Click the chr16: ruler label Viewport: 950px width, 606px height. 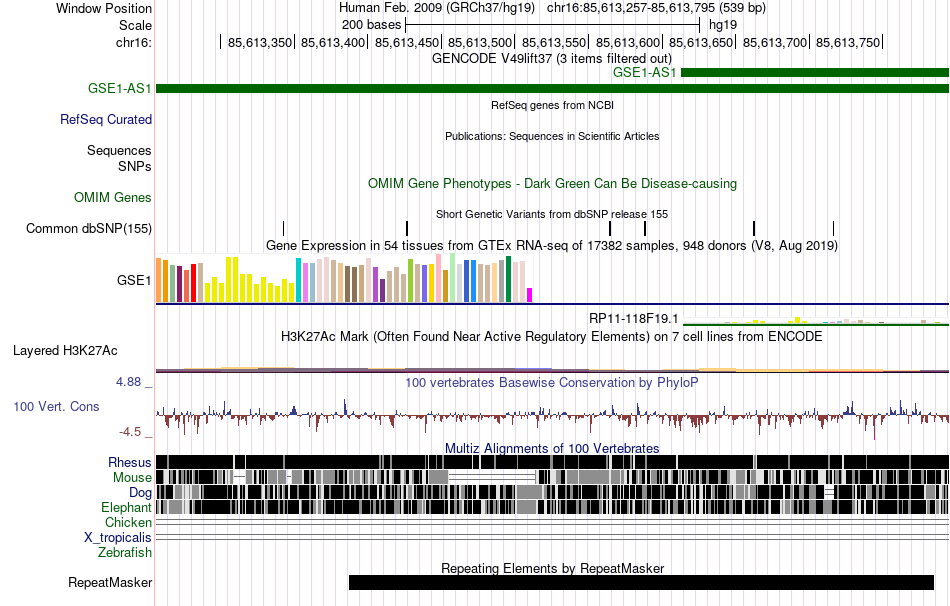(x=134, y=42)
